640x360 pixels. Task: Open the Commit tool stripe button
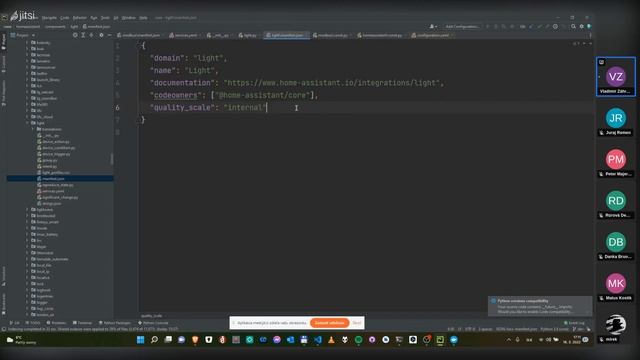coord(4,63)
